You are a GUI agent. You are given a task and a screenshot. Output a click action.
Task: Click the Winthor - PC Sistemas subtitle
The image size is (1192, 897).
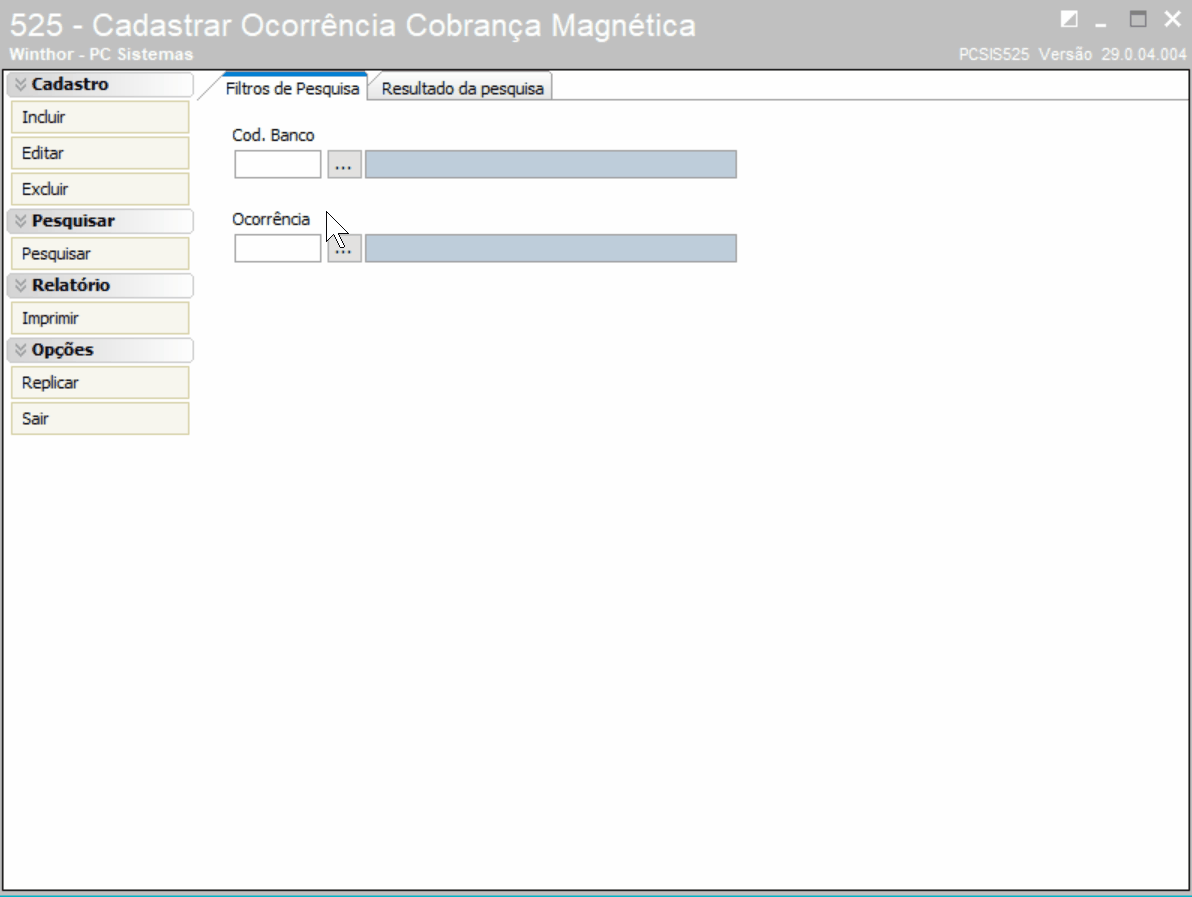(x=101, y=55)
